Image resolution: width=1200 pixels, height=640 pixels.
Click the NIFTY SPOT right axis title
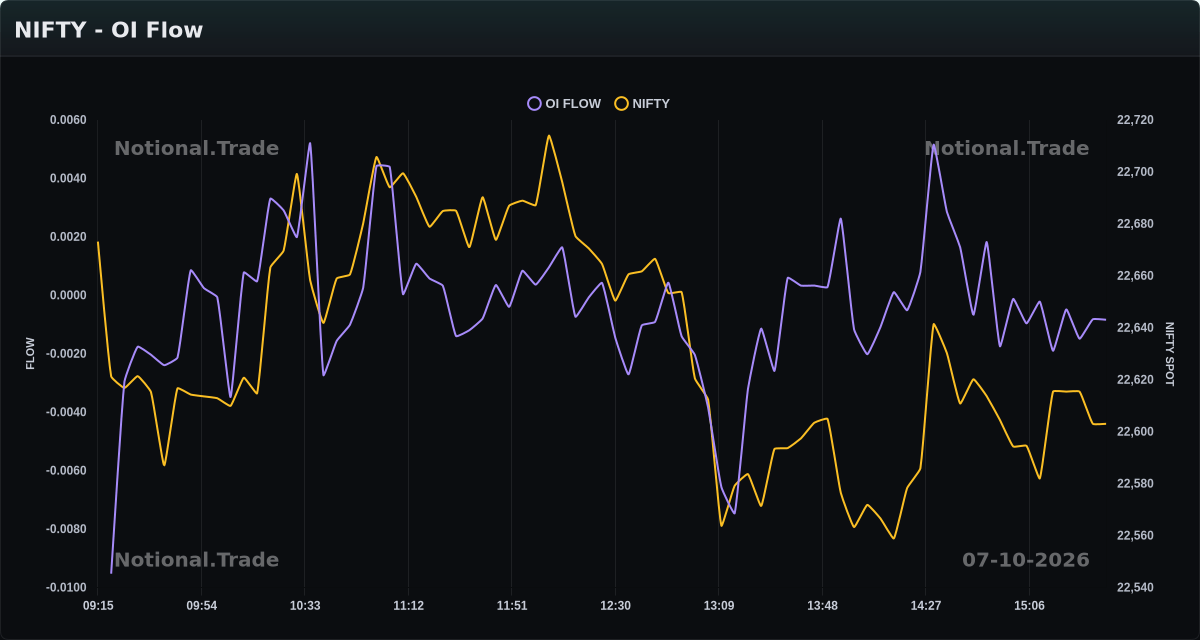(x=1170, y=354)
